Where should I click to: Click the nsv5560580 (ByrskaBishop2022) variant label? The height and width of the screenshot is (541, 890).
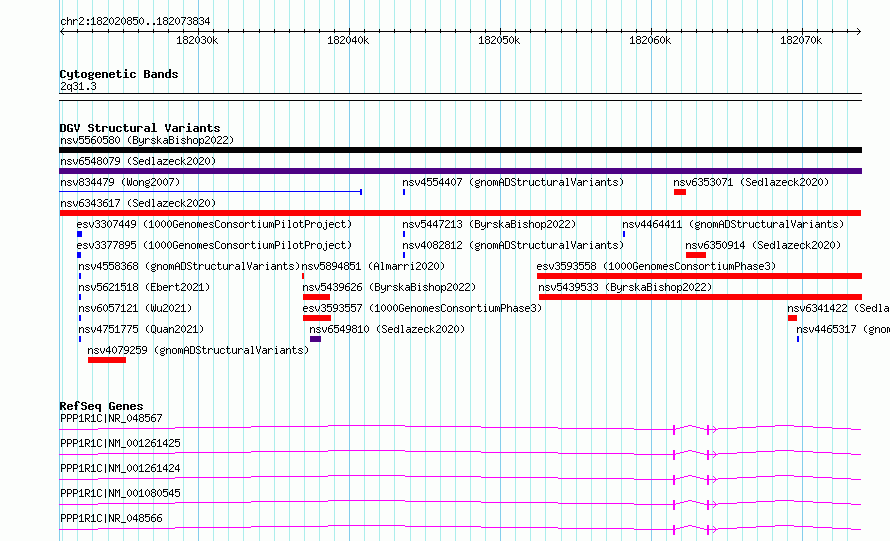click(147, 140)
